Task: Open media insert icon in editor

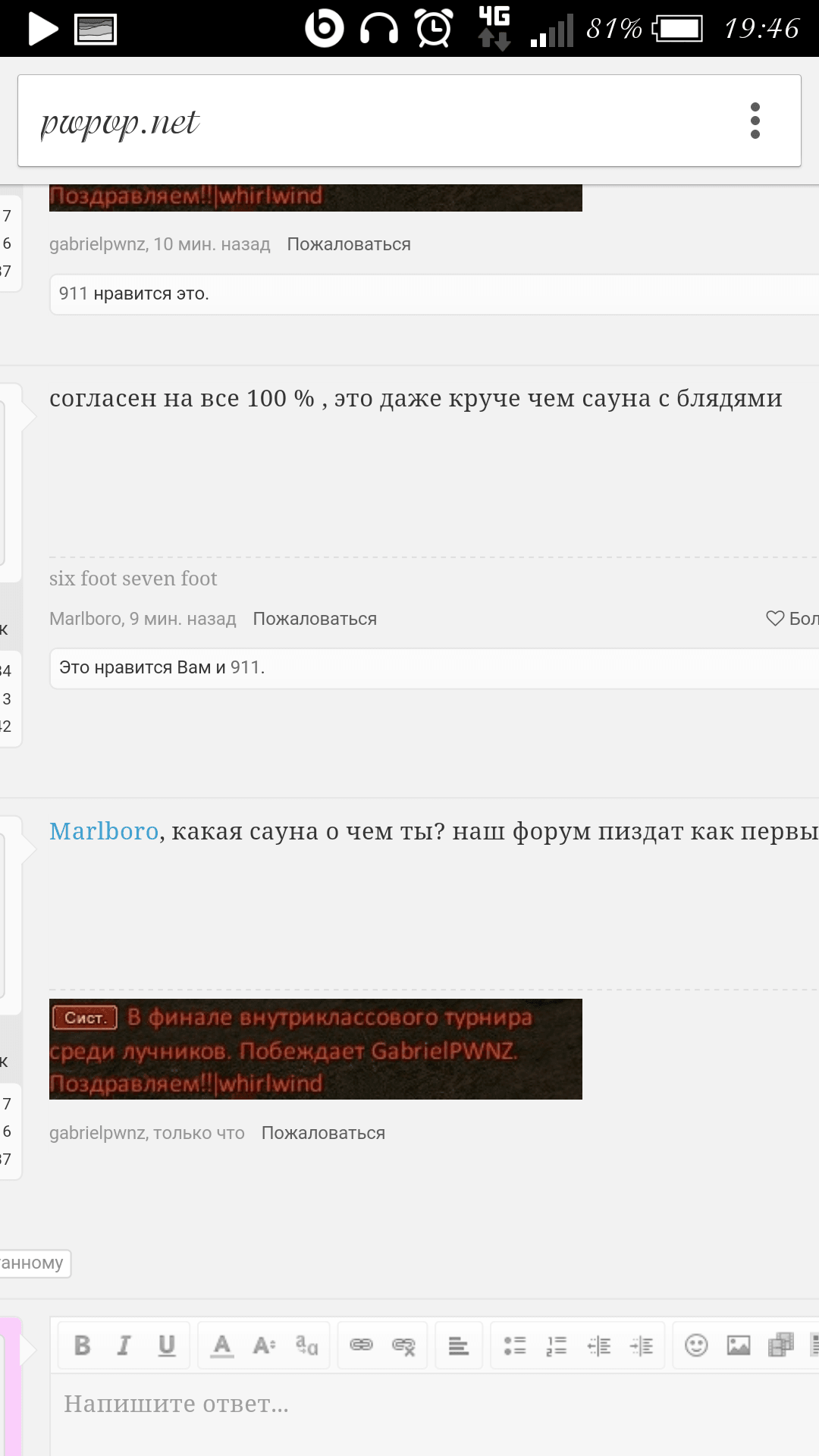Action: coord(780,1345)
